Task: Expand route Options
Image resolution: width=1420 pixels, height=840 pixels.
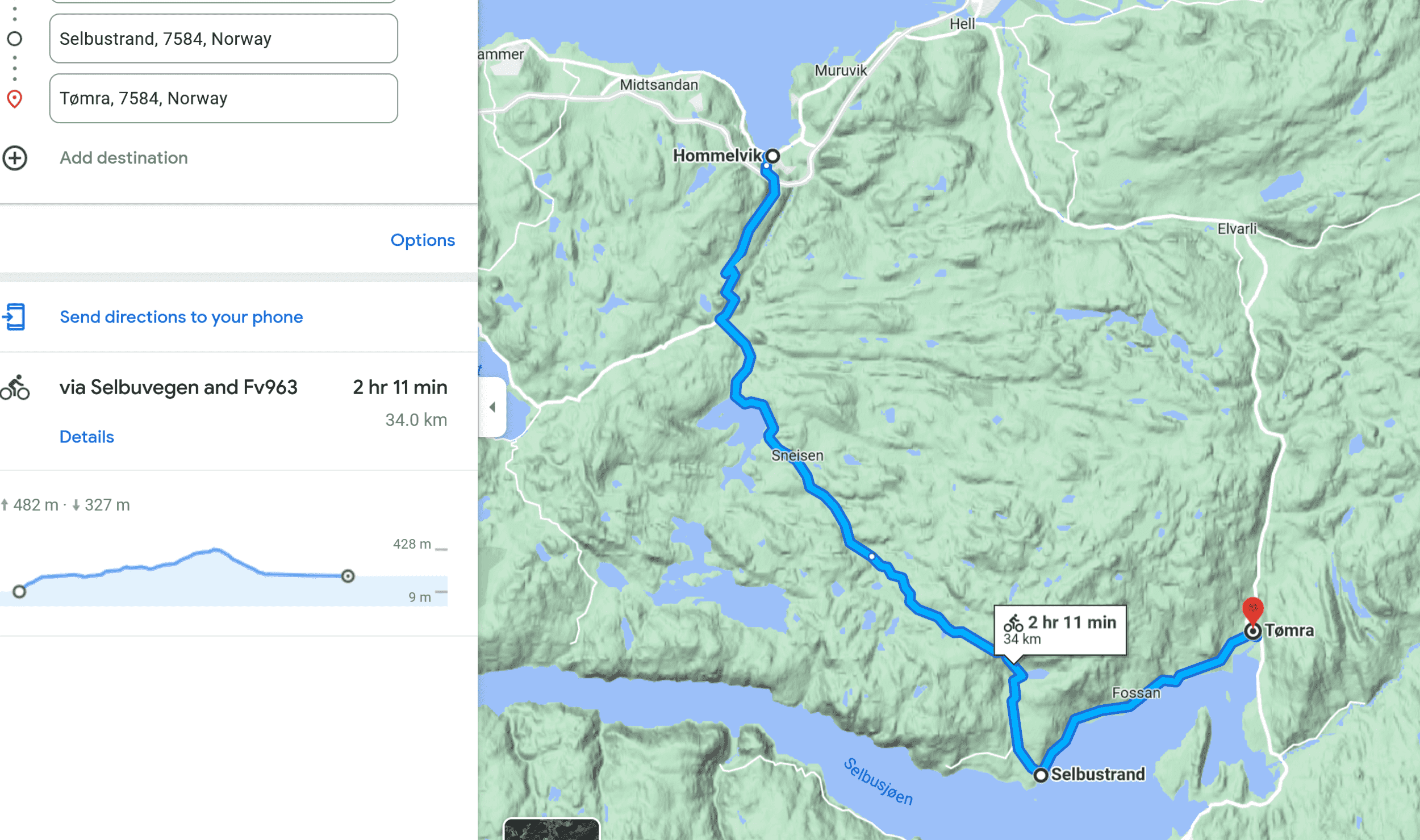Action: click(422, 240)
